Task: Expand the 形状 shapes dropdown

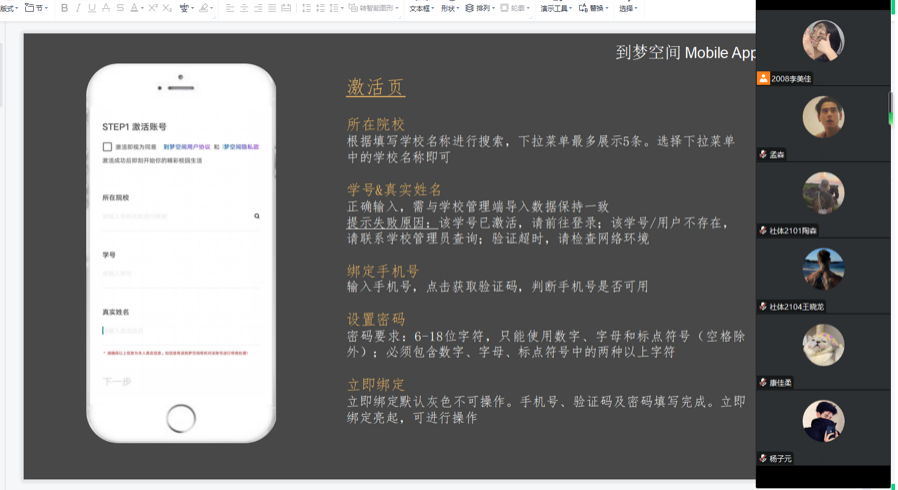Action: [x=449, y=8]
